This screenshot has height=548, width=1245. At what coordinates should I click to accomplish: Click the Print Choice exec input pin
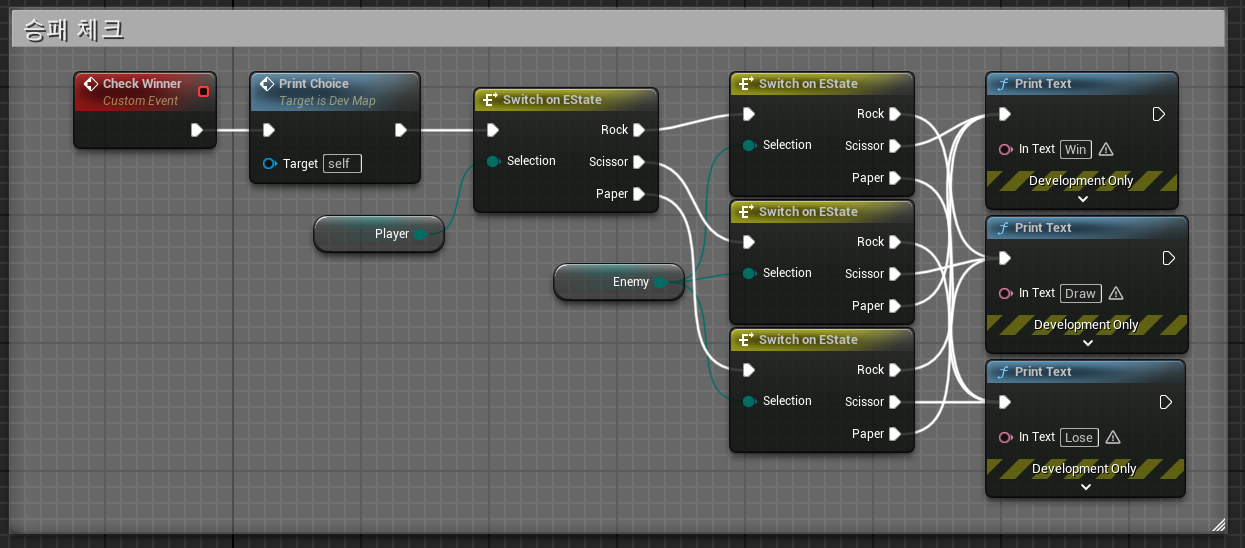click(269, 130)
